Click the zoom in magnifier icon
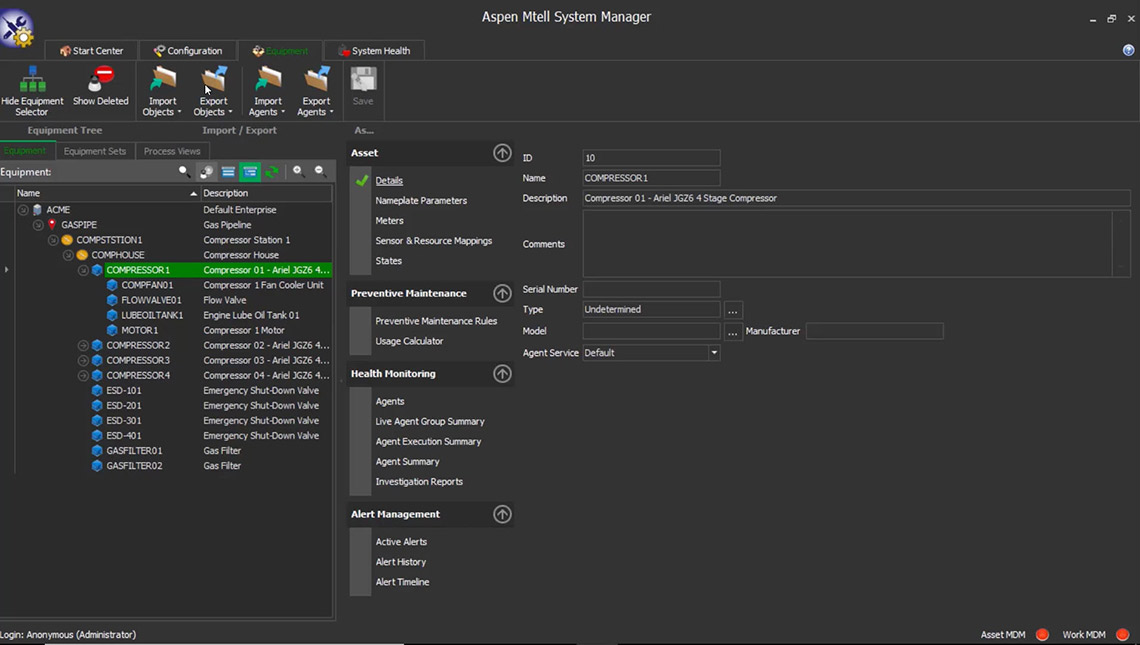Viewport: 1140px width, 645px height. pyautogui.click(x=298, y=172)
